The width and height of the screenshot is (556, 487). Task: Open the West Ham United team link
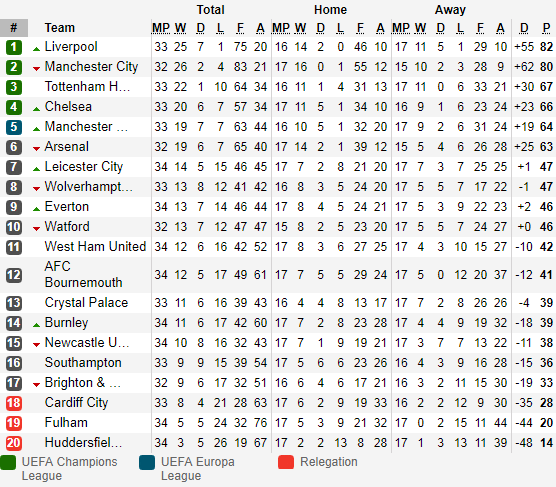tap(95, 247)
